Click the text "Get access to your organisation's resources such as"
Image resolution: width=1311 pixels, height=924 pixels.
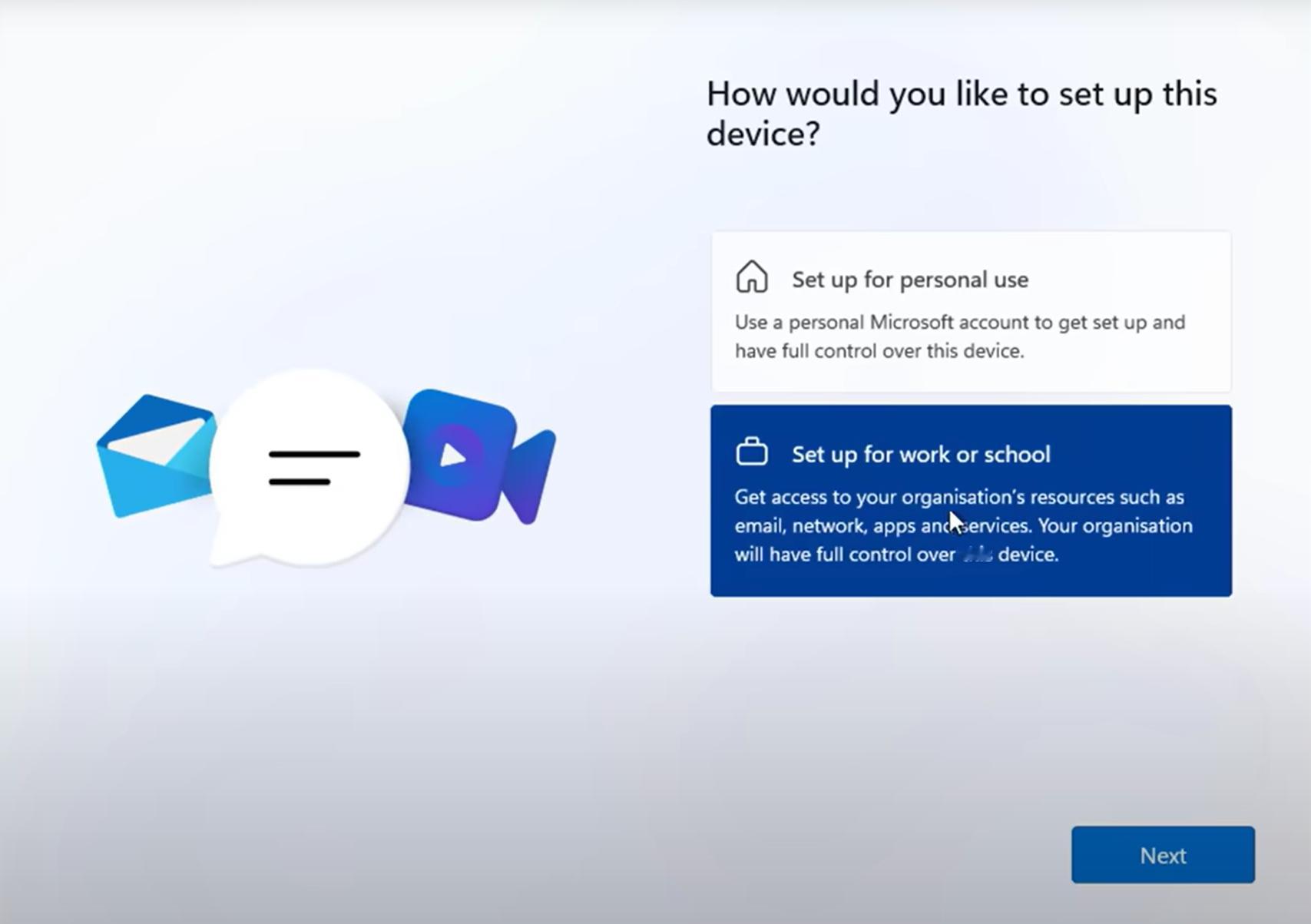(959, 497)
